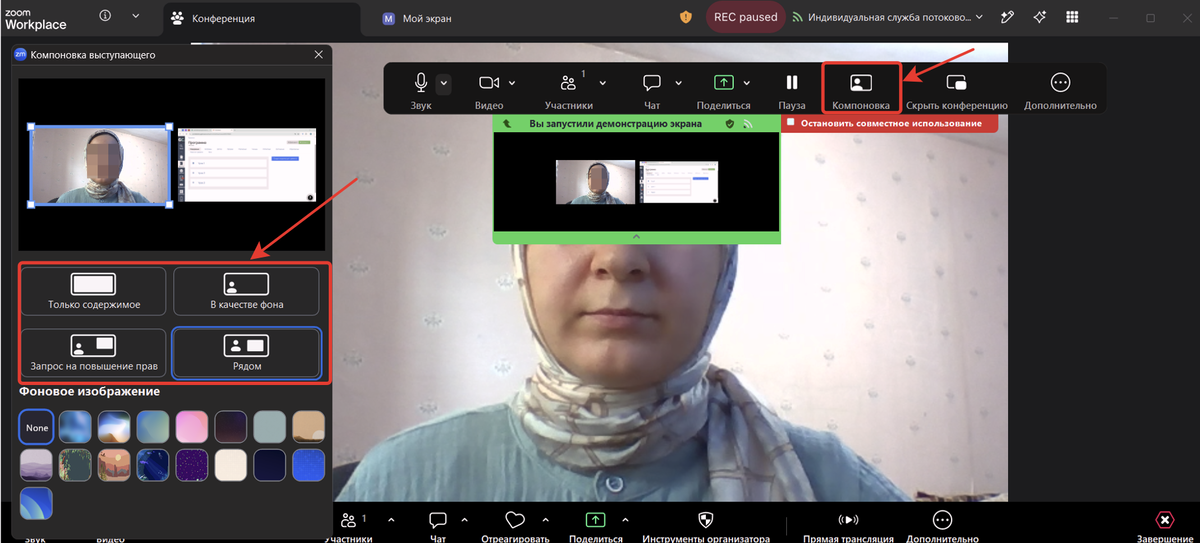Choose None background image
This screenshot has height=543, width=1200.
point(37,427)
